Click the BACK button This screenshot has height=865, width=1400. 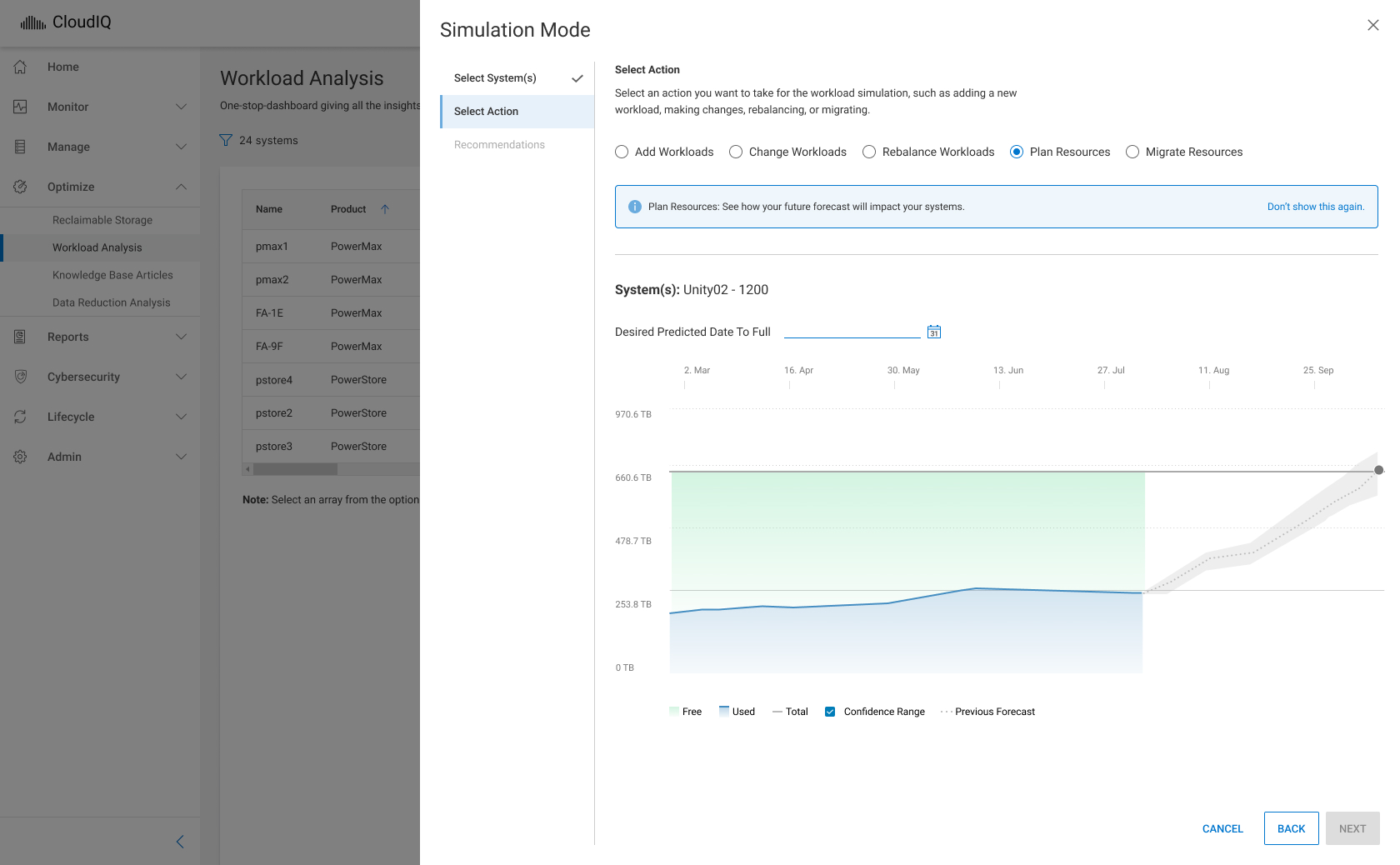pos(1292,828)
